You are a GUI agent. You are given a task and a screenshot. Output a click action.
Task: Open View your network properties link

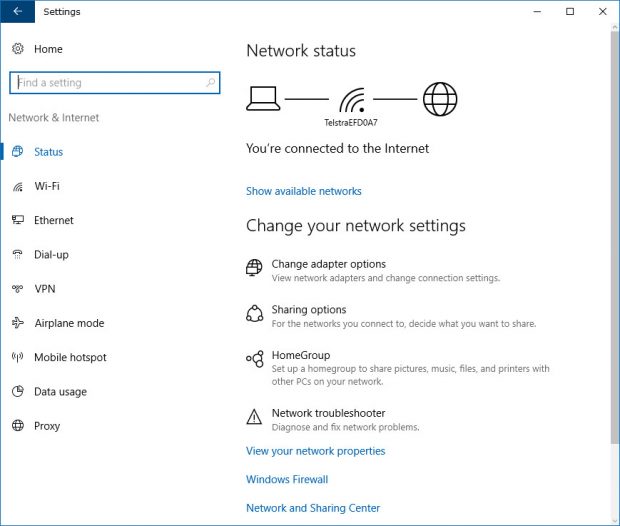(x=316, y=451)
